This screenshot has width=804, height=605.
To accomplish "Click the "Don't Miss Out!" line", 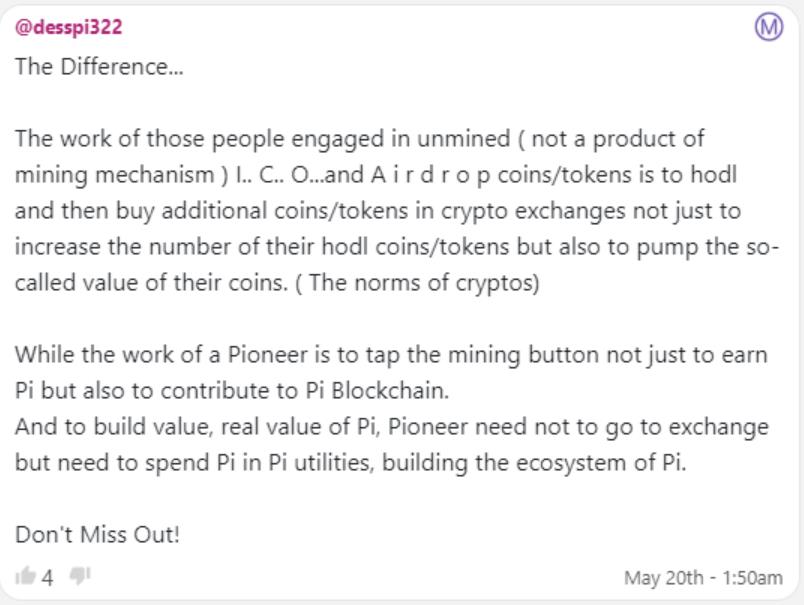I will tap(97, 535).
